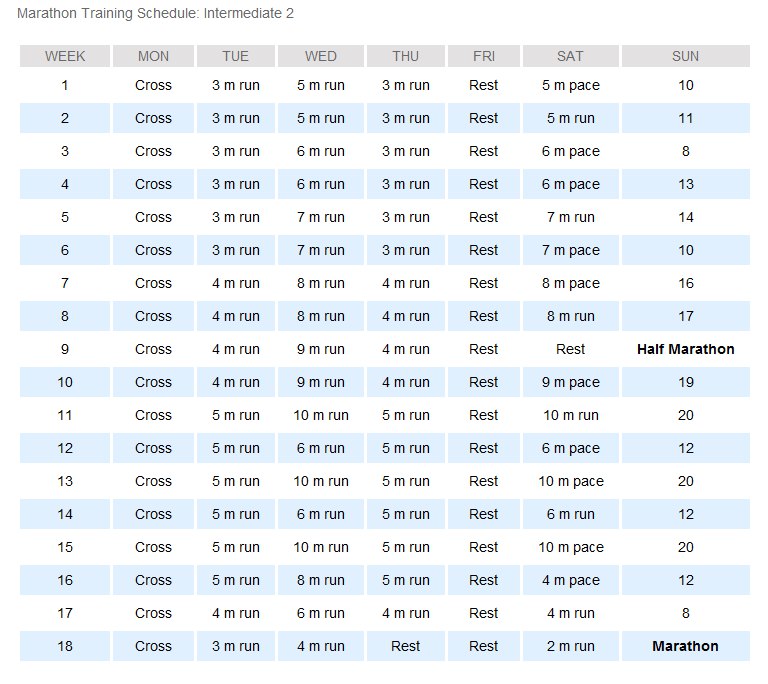Click the 'Cross' cell in week 10

153,382
